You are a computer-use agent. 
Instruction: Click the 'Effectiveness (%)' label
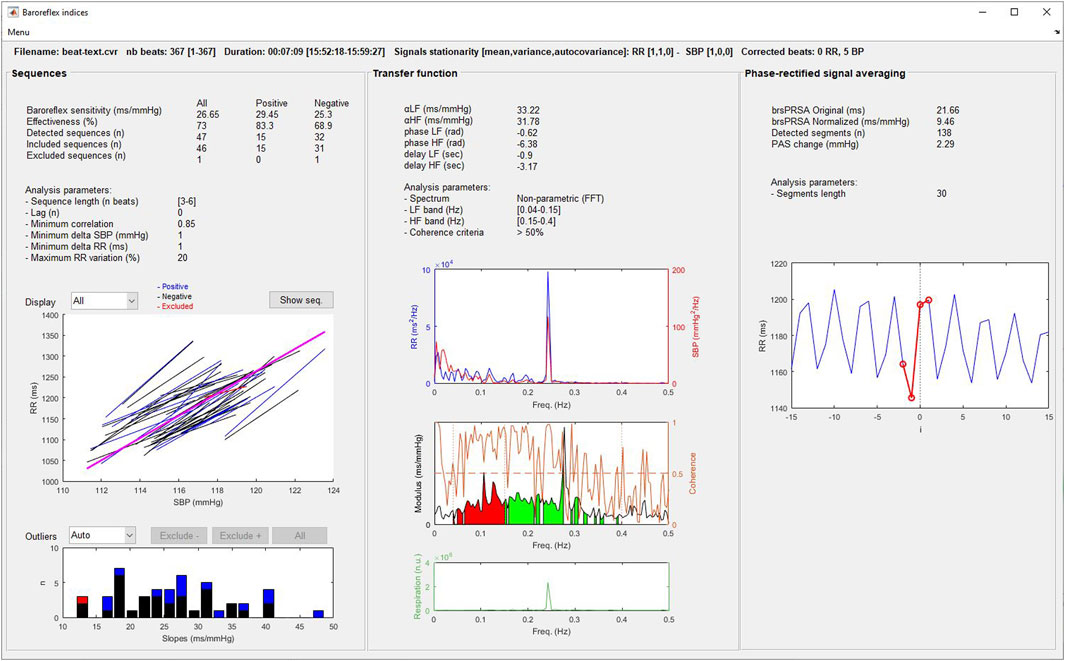click(62, 122)
